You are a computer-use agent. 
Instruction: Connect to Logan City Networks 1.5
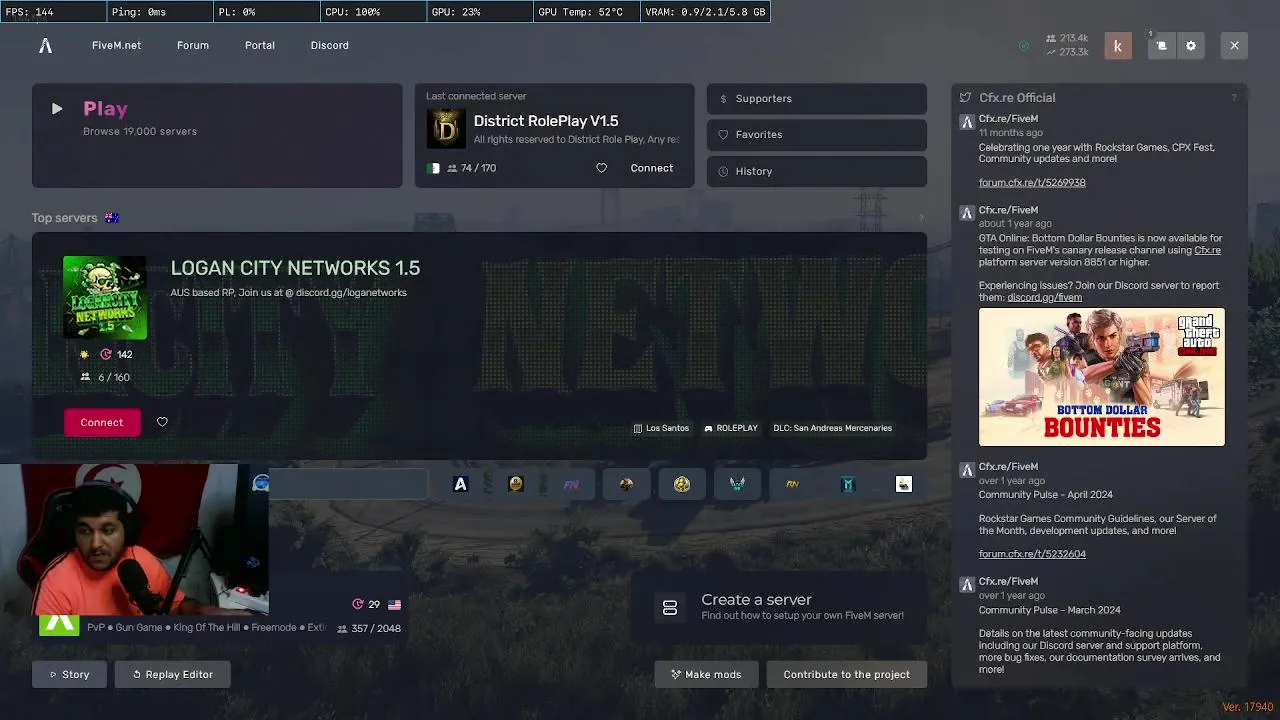(101, 423)
